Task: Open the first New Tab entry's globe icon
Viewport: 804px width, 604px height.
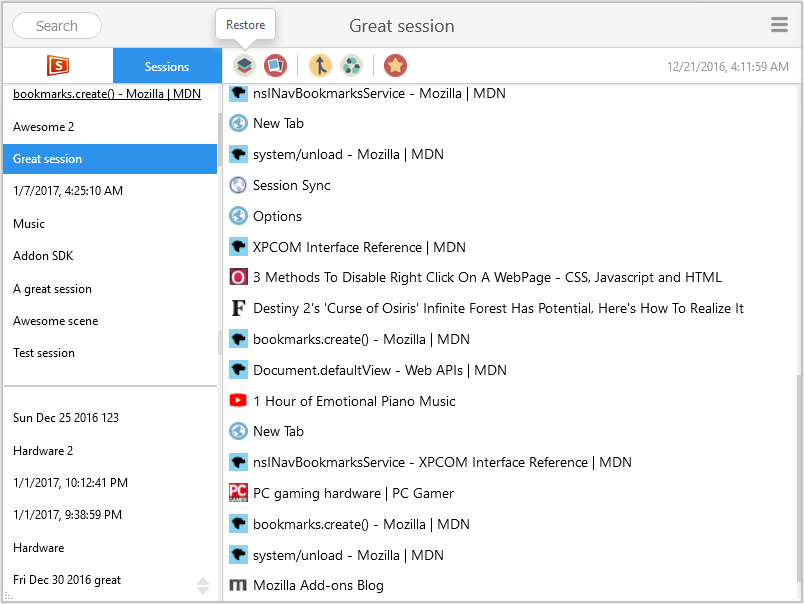Action: (x=238, y=124)
